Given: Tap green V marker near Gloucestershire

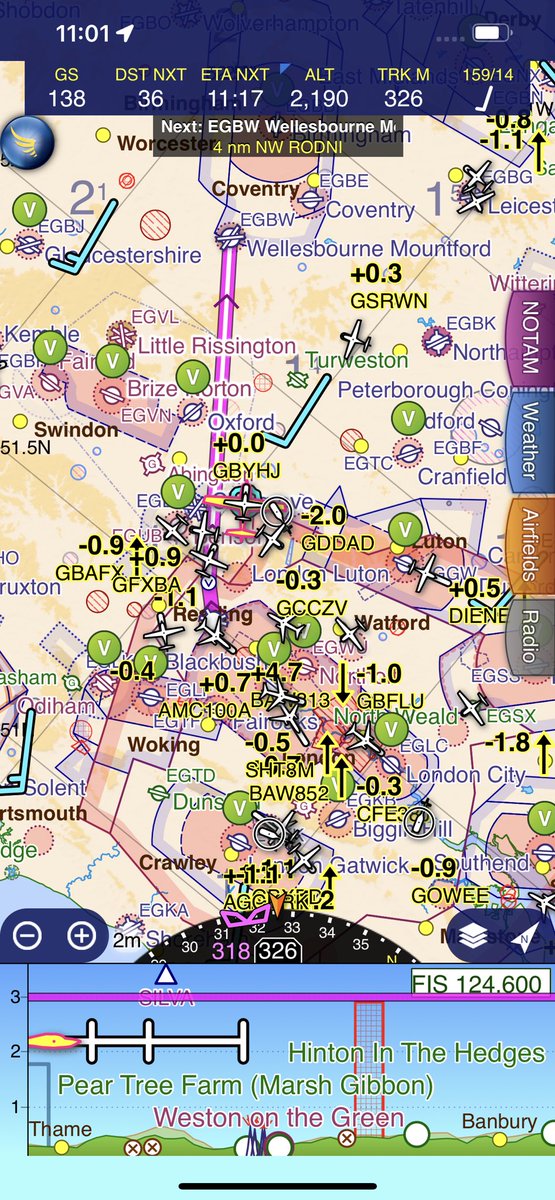Looking at the screenshot, I should tap(31, 210).
